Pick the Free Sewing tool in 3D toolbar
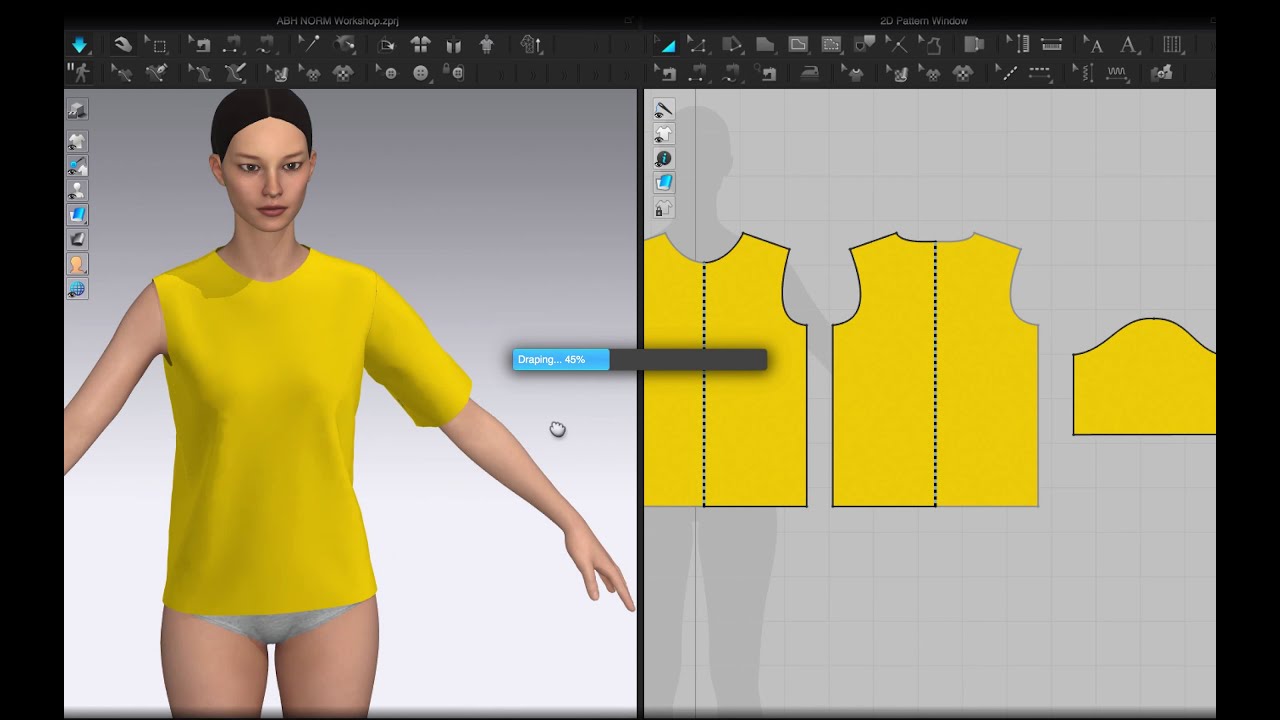The width and height of the screenshot is (1280, 720). pos(265,44)
